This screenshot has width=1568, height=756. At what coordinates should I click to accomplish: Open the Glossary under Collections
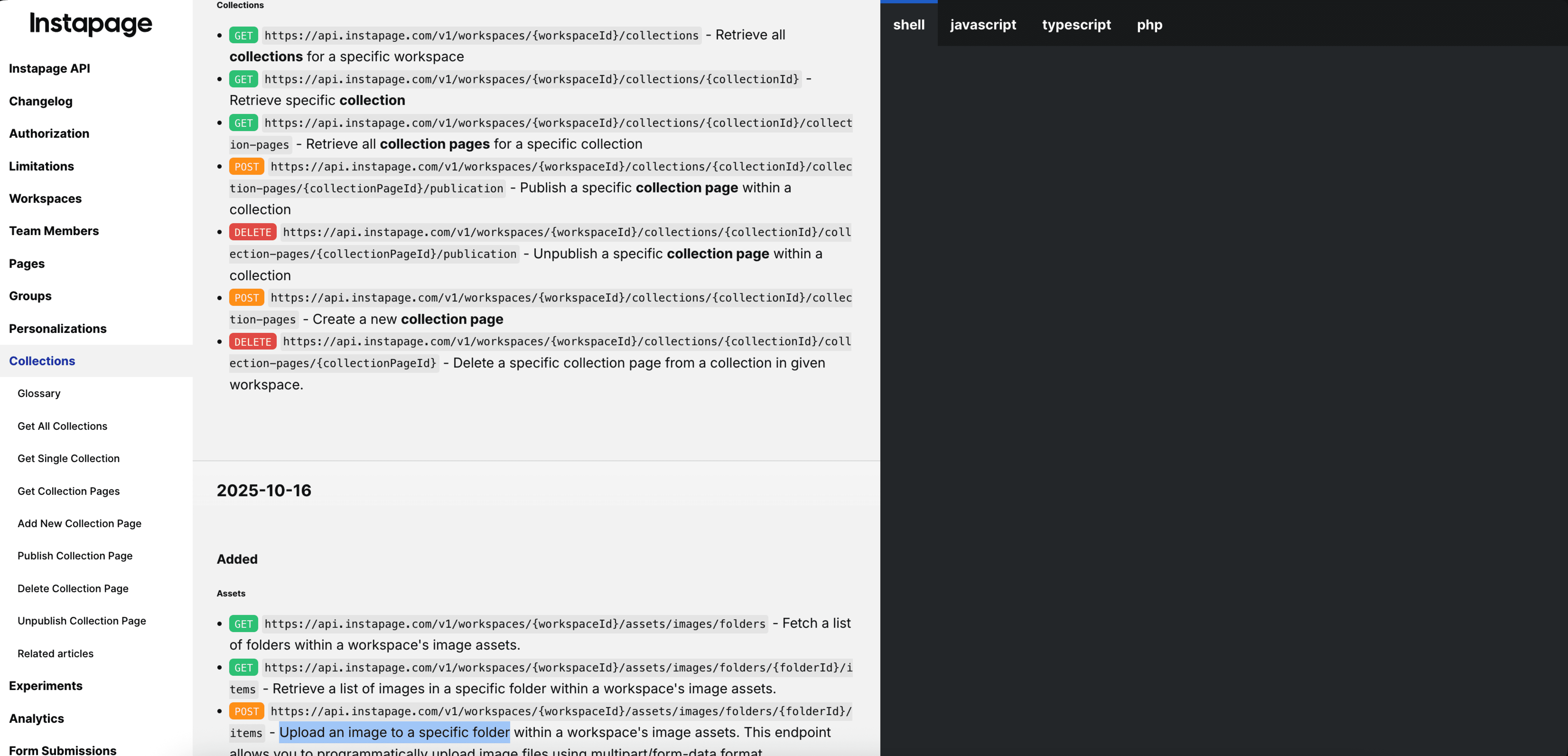[39, 393]
